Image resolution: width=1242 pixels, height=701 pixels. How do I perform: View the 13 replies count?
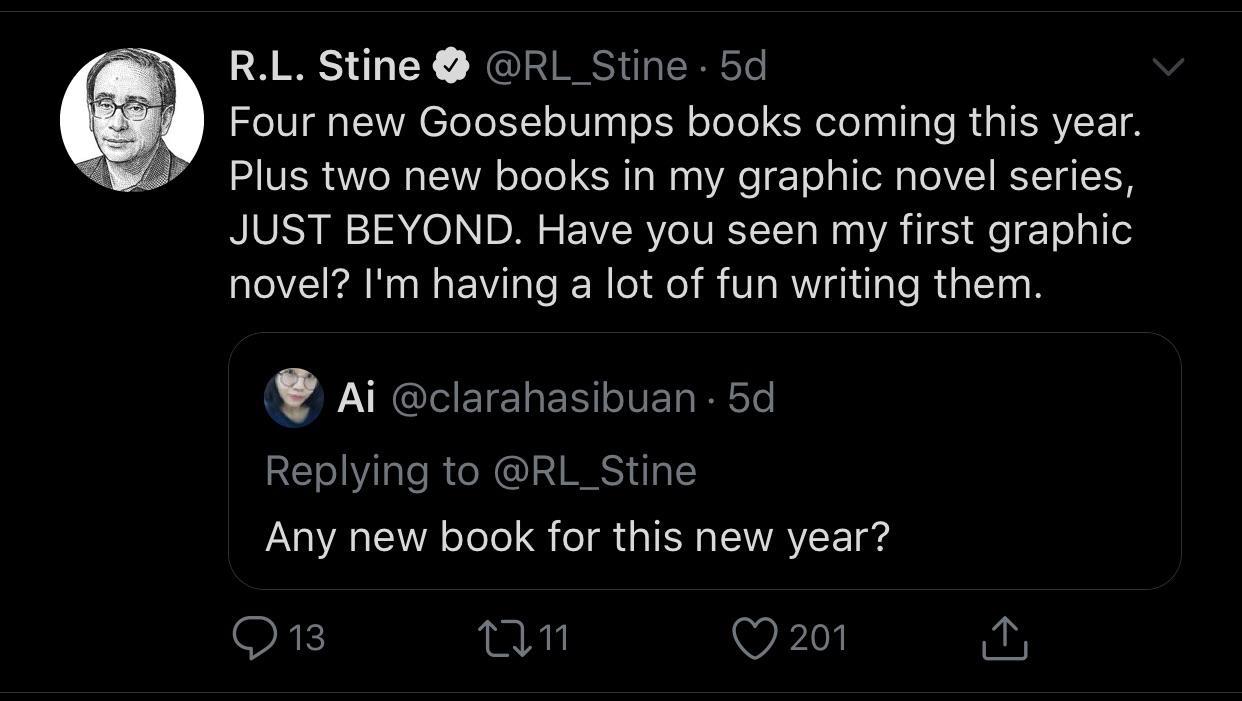point(306,637)
